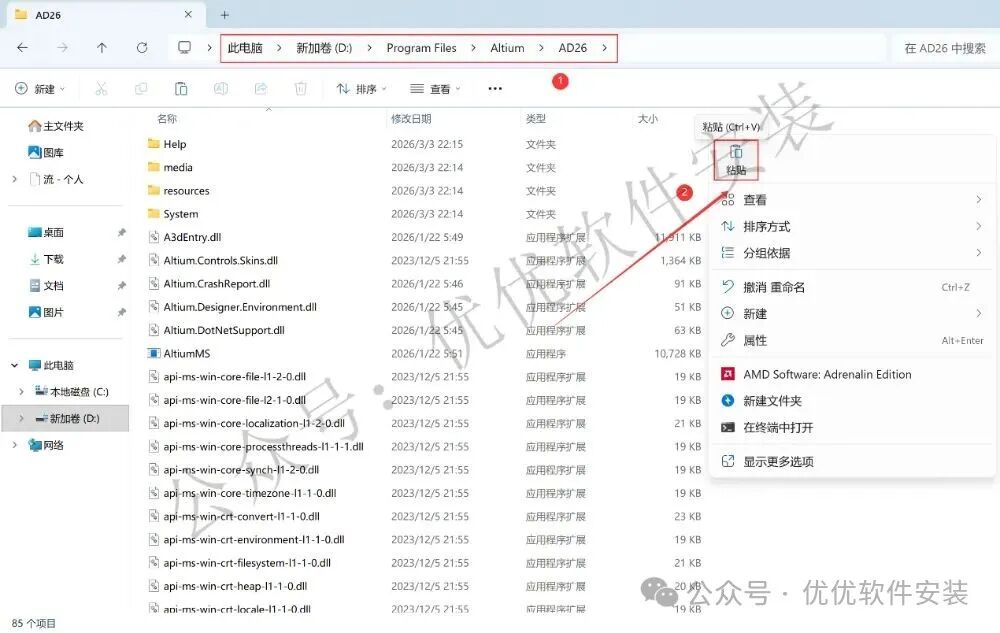Open 排序方式 in the context menu

852,226
